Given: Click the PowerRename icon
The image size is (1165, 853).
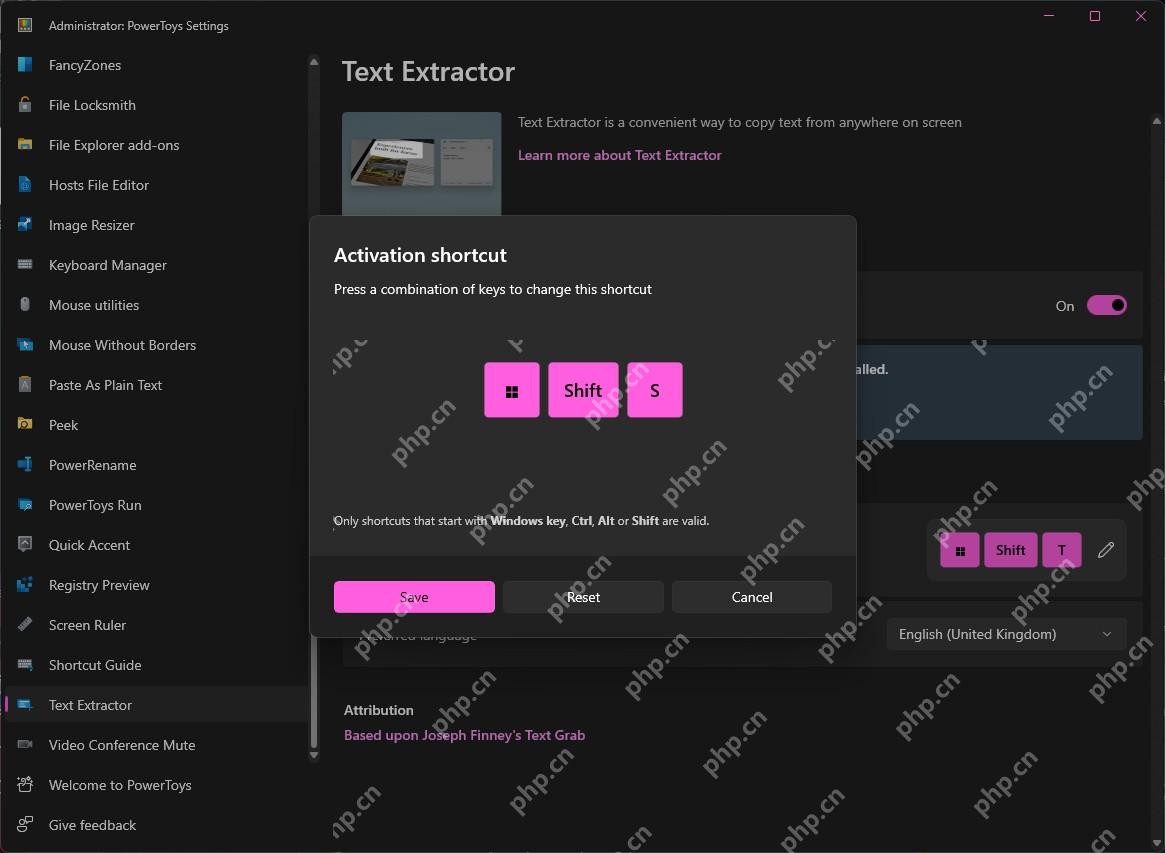Looking at the screenshot, I should pos(25,464).
